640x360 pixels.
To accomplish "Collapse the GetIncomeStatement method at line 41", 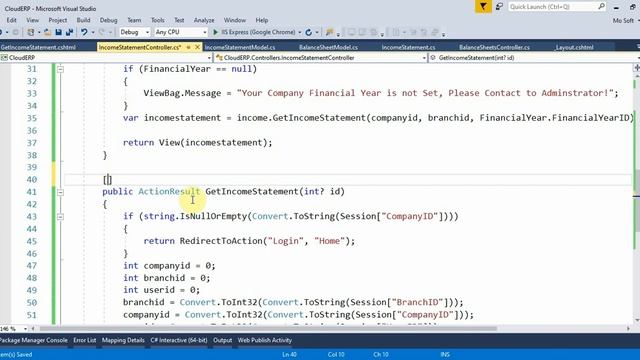I will [60, 192].
